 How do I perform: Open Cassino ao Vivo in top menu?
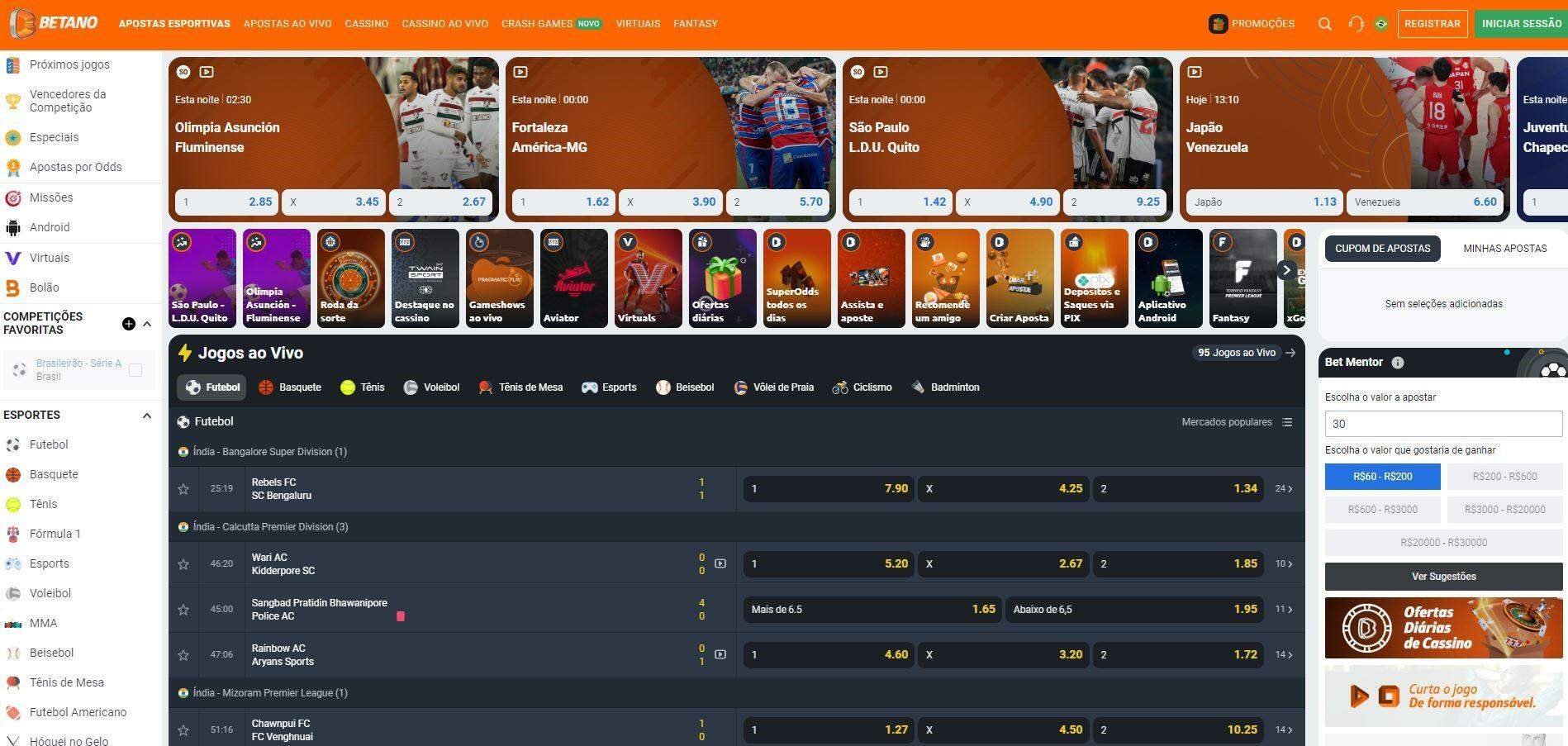444,24
